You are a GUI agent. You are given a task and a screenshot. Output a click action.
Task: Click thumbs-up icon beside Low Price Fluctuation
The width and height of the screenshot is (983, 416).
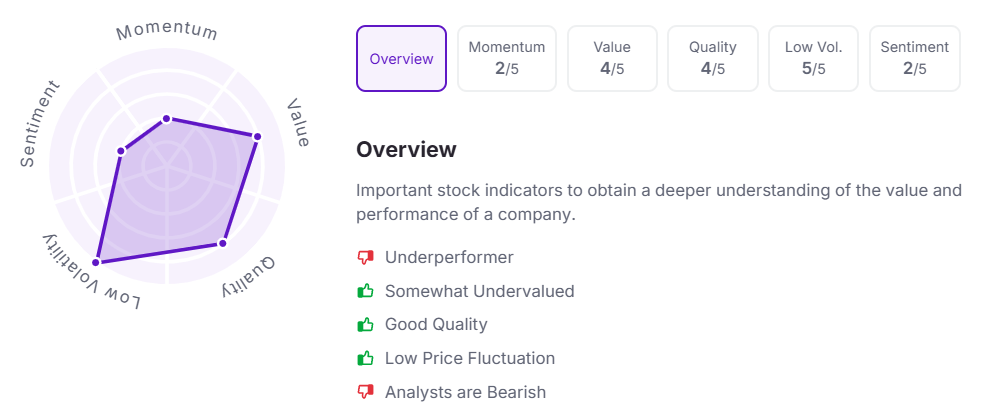coord(365,358)
